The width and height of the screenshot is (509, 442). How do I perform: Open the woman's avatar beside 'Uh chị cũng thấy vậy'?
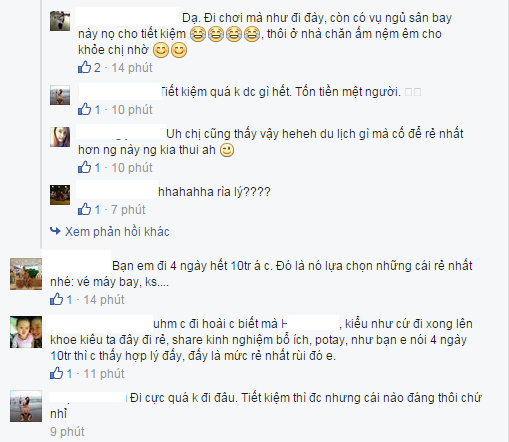click(60, 137)
